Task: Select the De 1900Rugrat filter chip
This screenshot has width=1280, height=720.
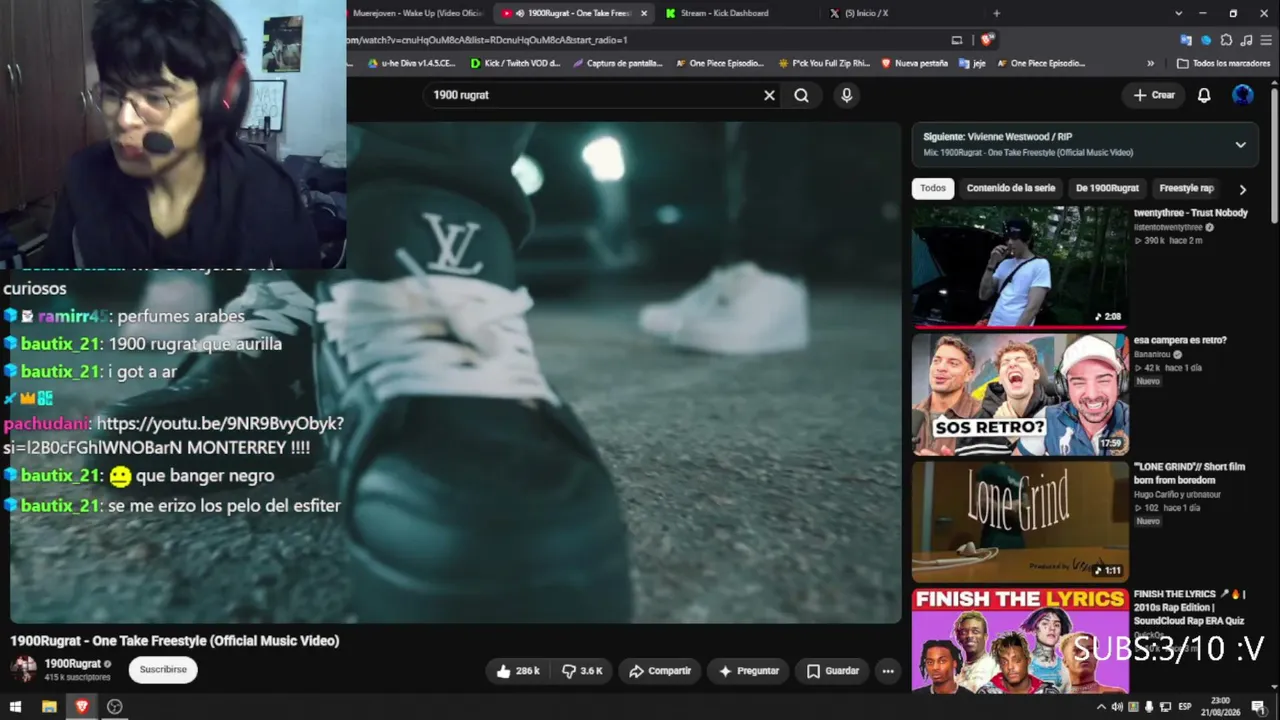Action: click(x=1107, y=188)
